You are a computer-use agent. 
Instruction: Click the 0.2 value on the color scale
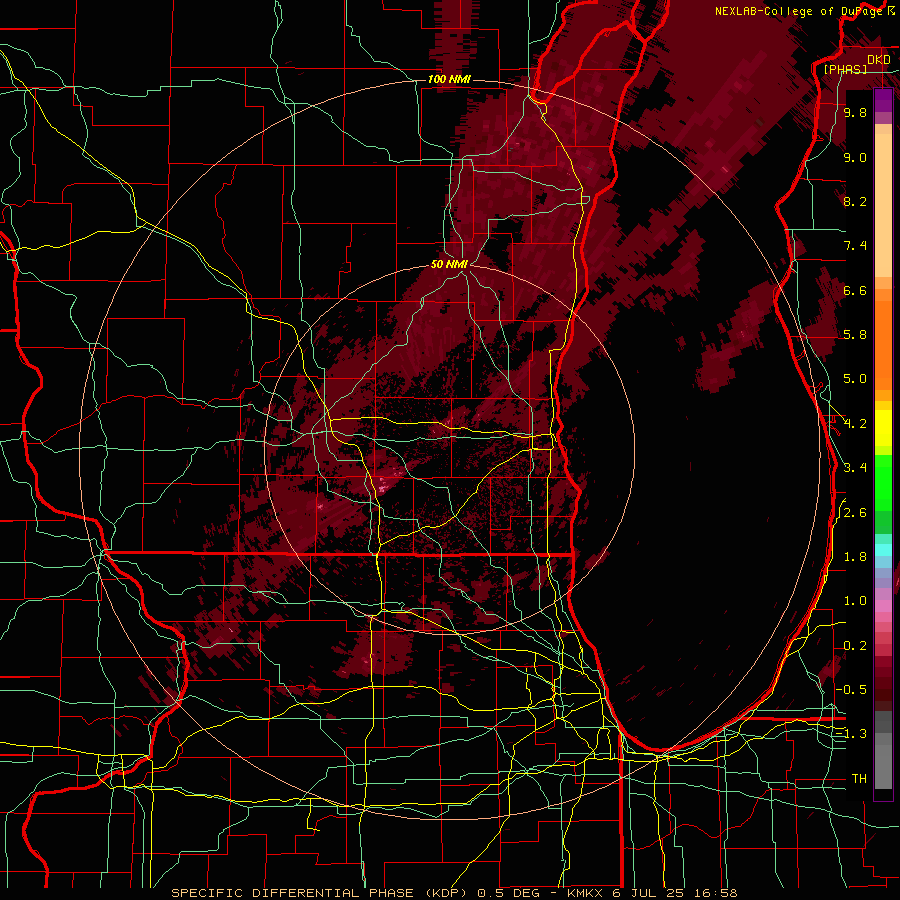pyautogui.click(x=855, y=646)
